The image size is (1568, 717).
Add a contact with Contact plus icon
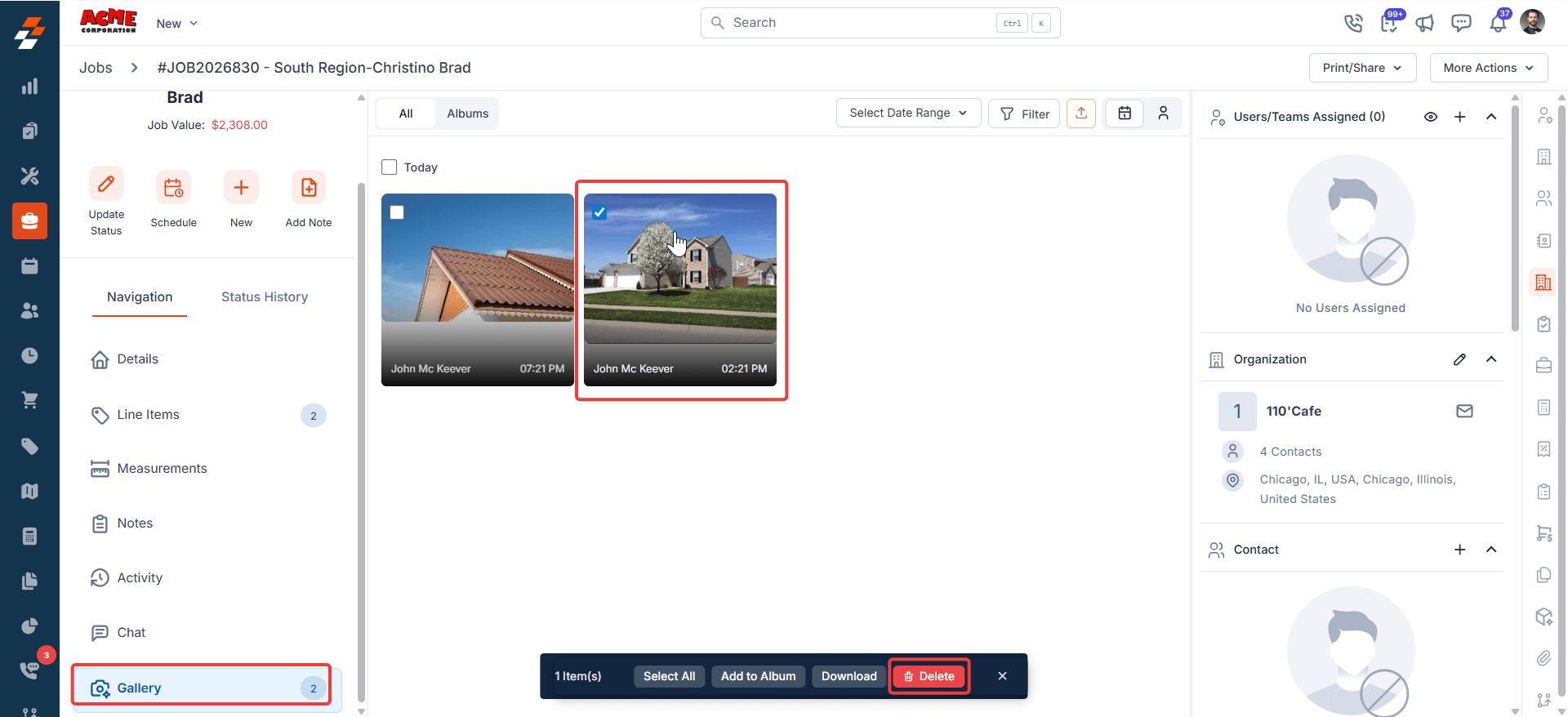pyautogui.click(x=1459, y=550)
